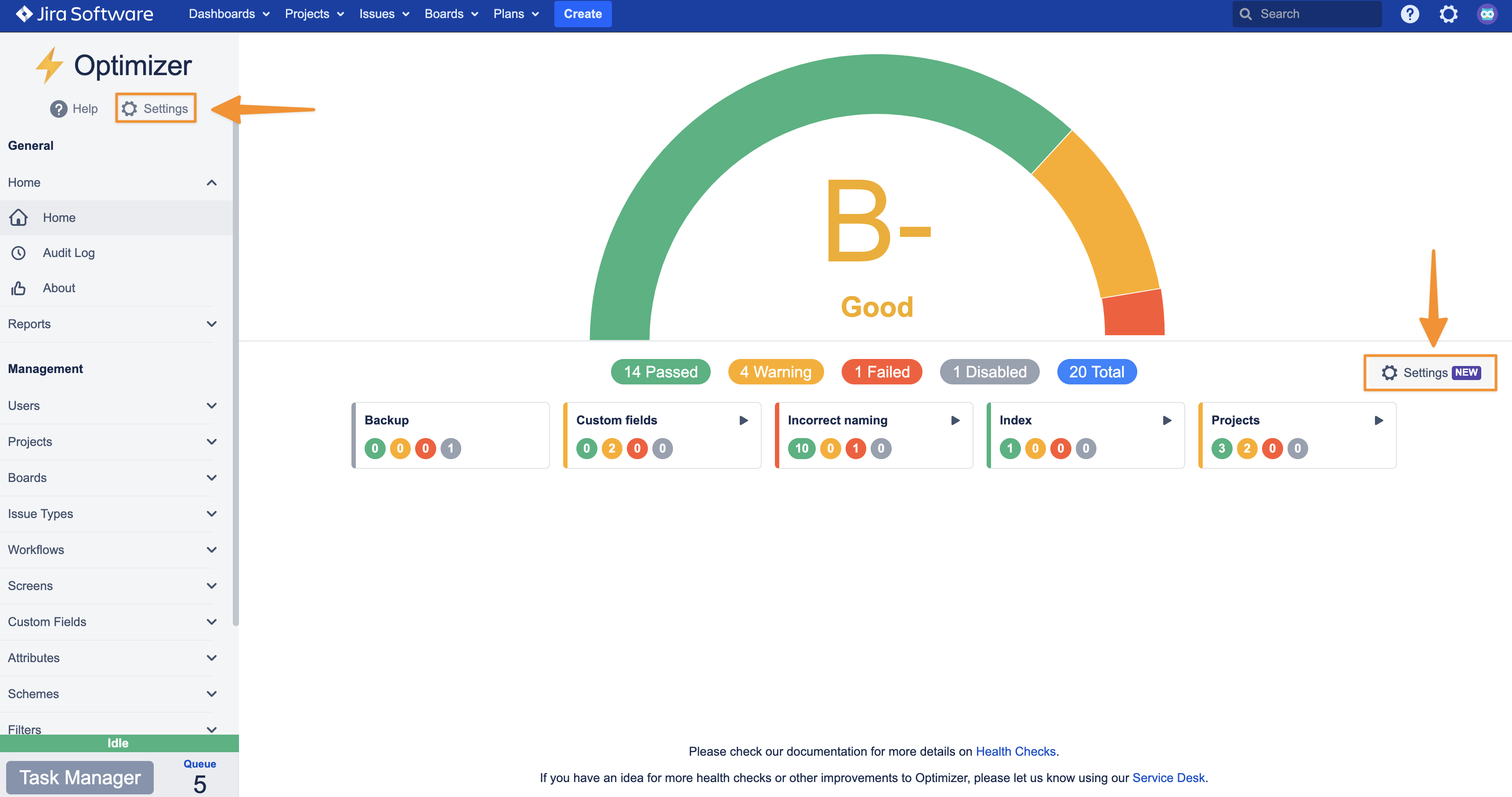Filter by 1 Failed badge
The width and height of the screenshot is (1512, 797).
pyautogui.click(x=882, y=372)
